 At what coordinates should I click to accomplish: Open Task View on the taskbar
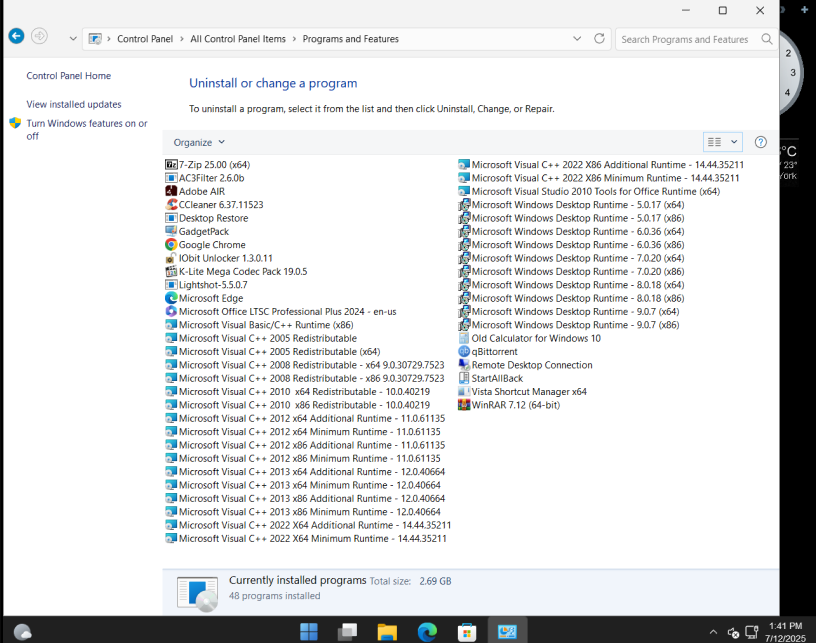click(x=348, y=632)
